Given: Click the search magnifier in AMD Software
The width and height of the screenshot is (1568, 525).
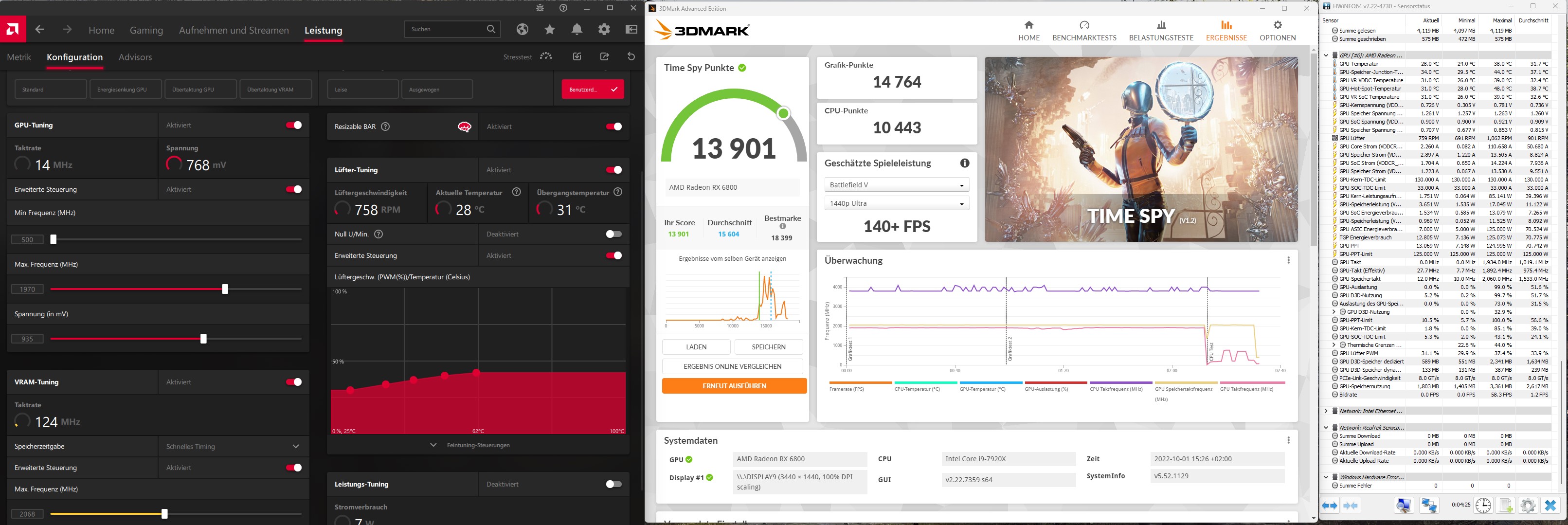Looking at the screenshot, I should click(490, 29).
